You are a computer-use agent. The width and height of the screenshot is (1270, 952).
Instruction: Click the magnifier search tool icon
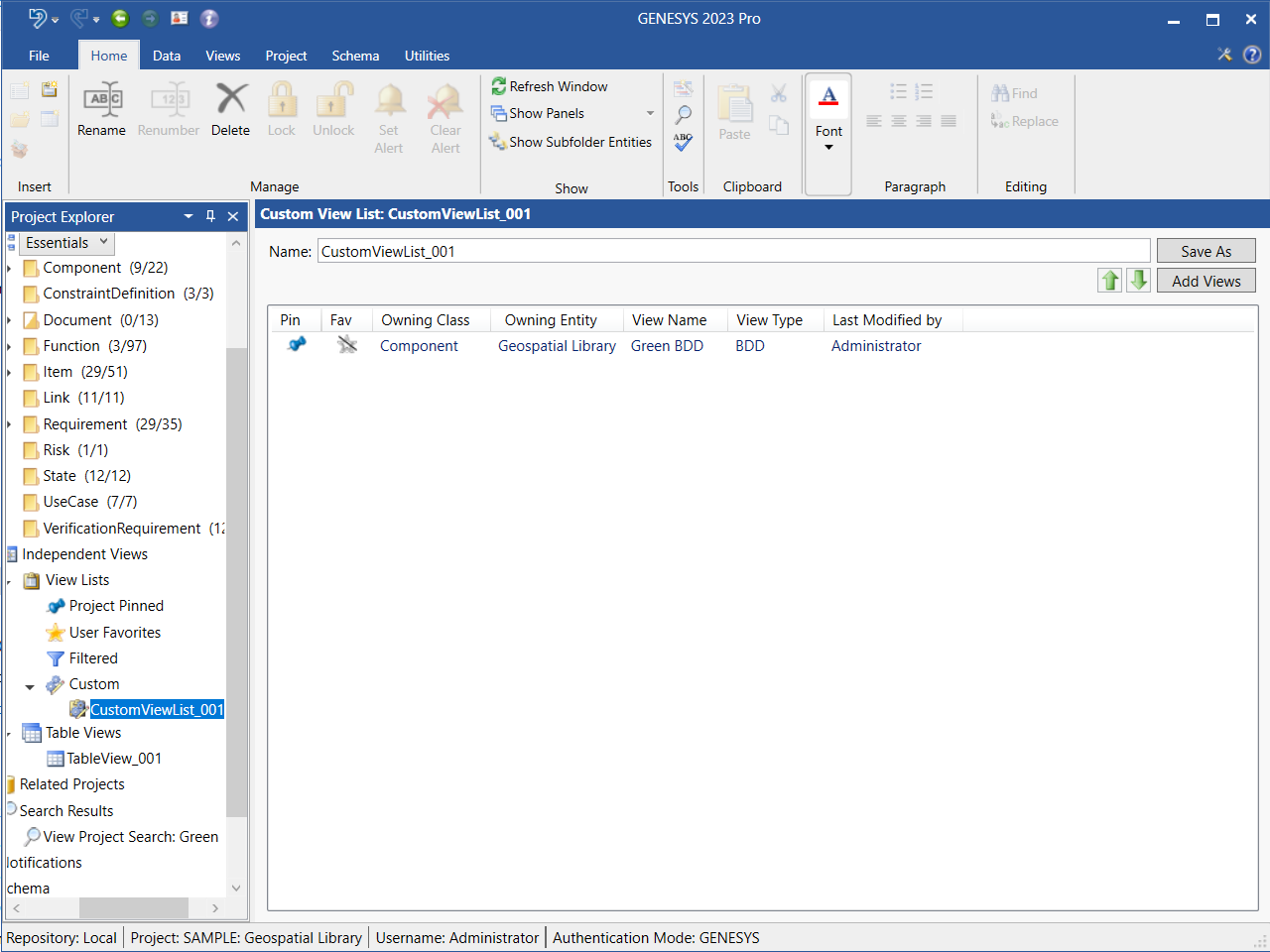tap(683, 115)
